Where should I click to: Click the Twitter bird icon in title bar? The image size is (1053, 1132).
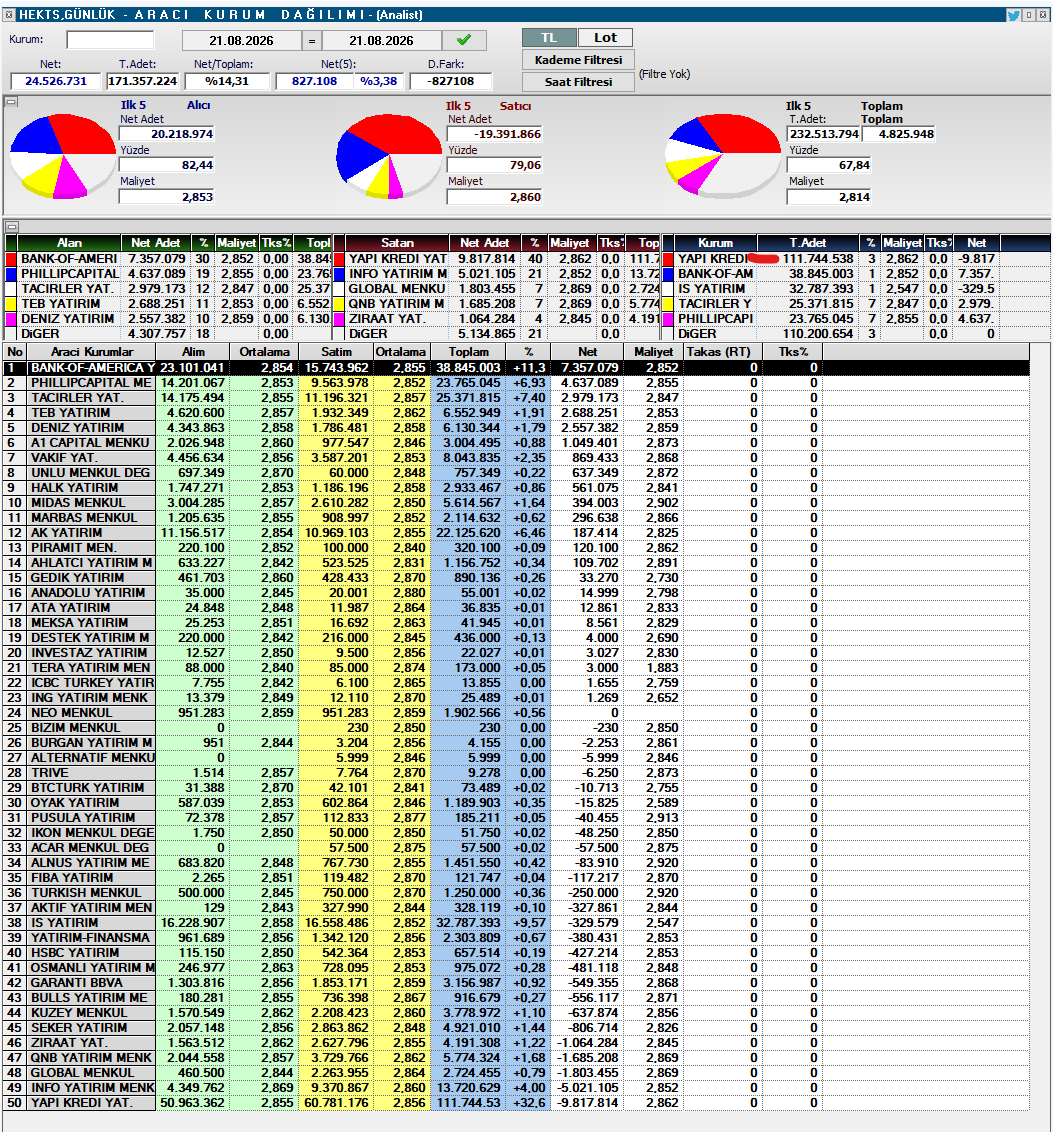[1013, 14]
